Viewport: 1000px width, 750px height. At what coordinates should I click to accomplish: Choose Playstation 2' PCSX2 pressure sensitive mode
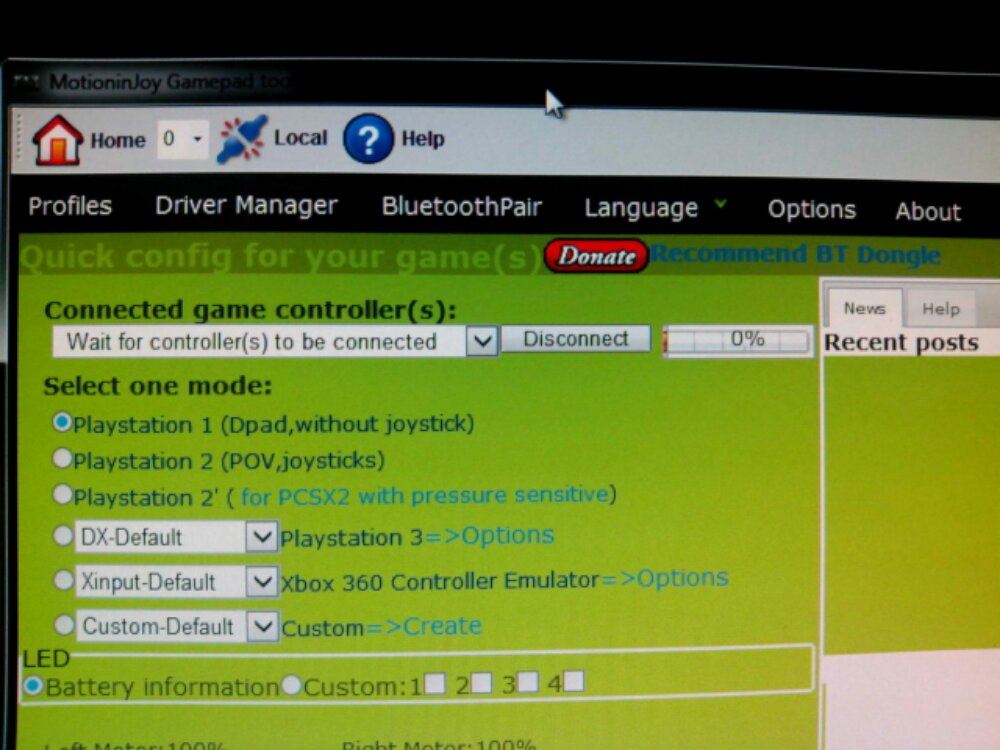click(62, 493)
